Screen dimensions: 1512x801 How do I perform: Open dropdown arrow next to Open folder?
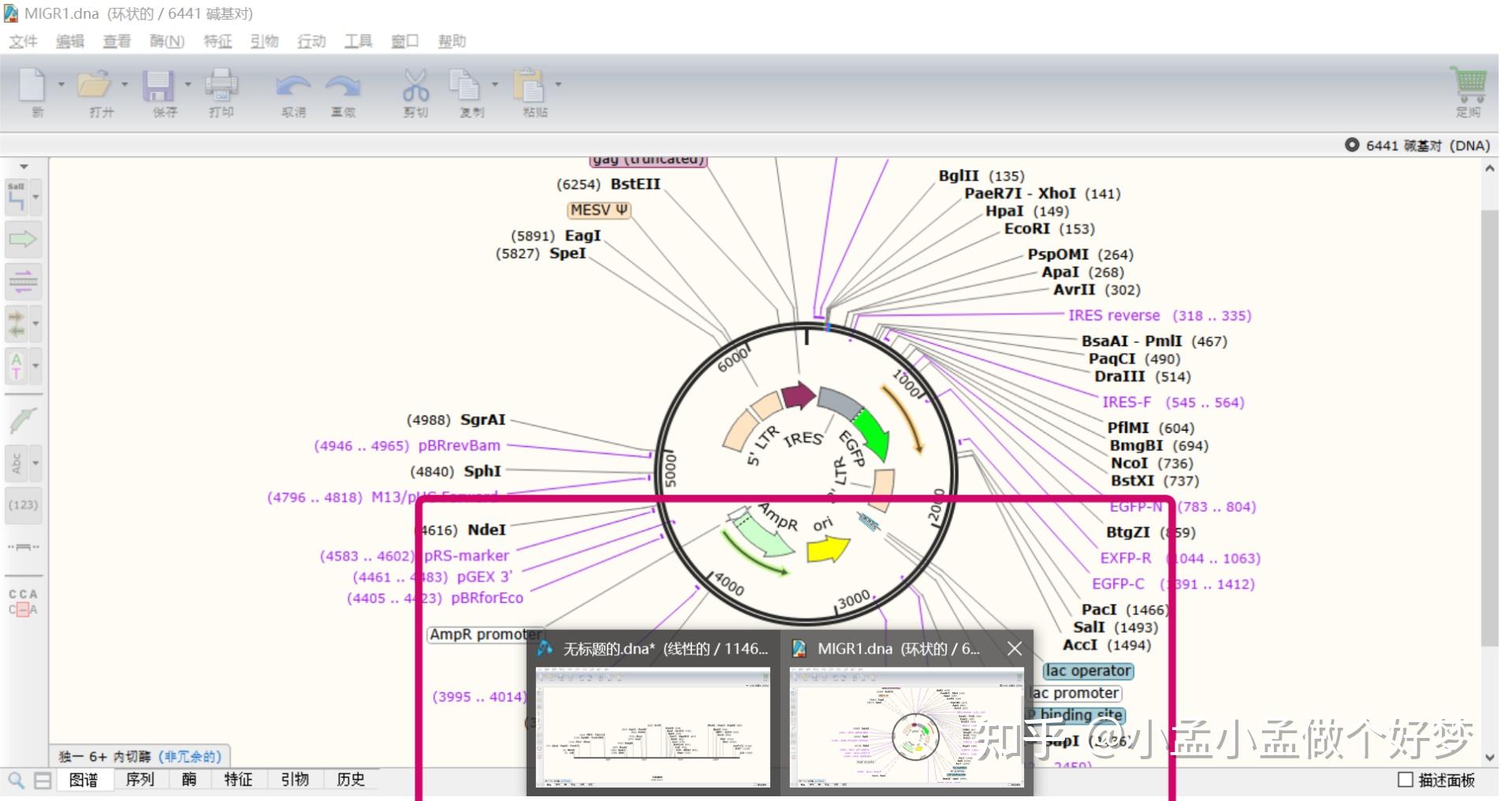pyautogui.click(x=125, y=84)
